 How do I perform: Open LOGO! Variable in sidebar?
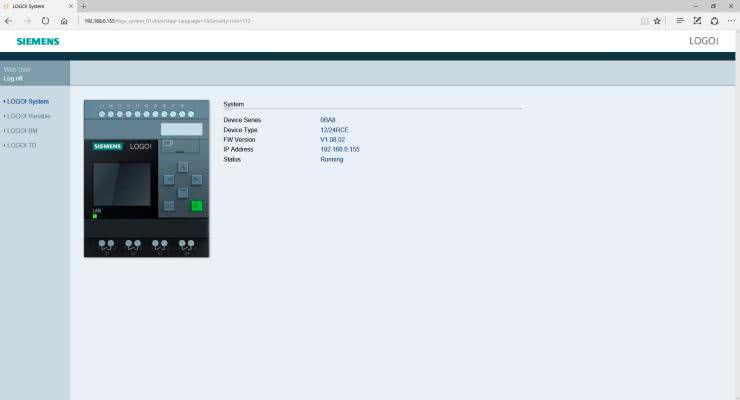point(28,116)
